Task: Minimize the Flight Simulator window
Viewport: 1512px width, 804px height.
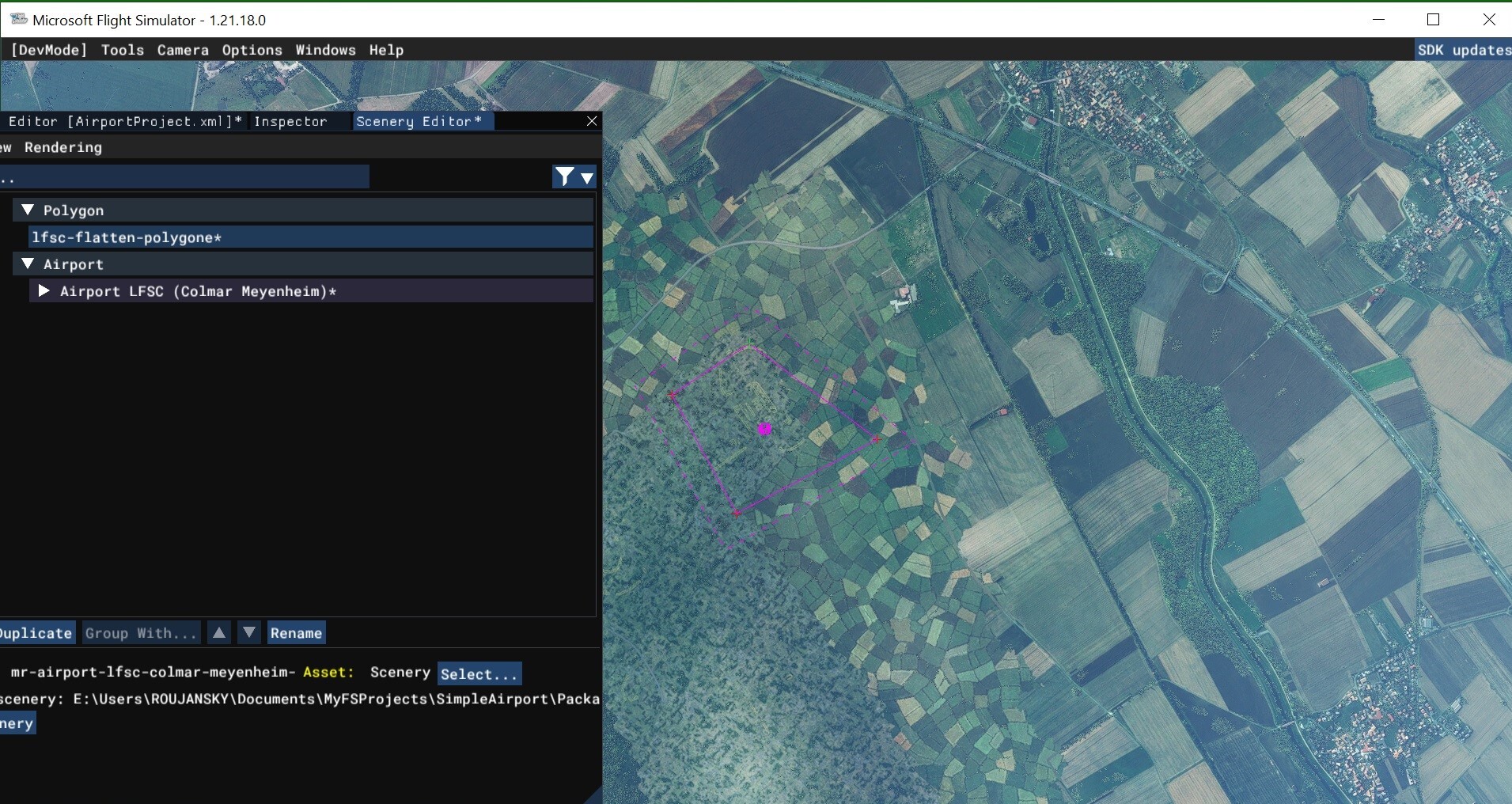Action: [x=1379, y=20]
